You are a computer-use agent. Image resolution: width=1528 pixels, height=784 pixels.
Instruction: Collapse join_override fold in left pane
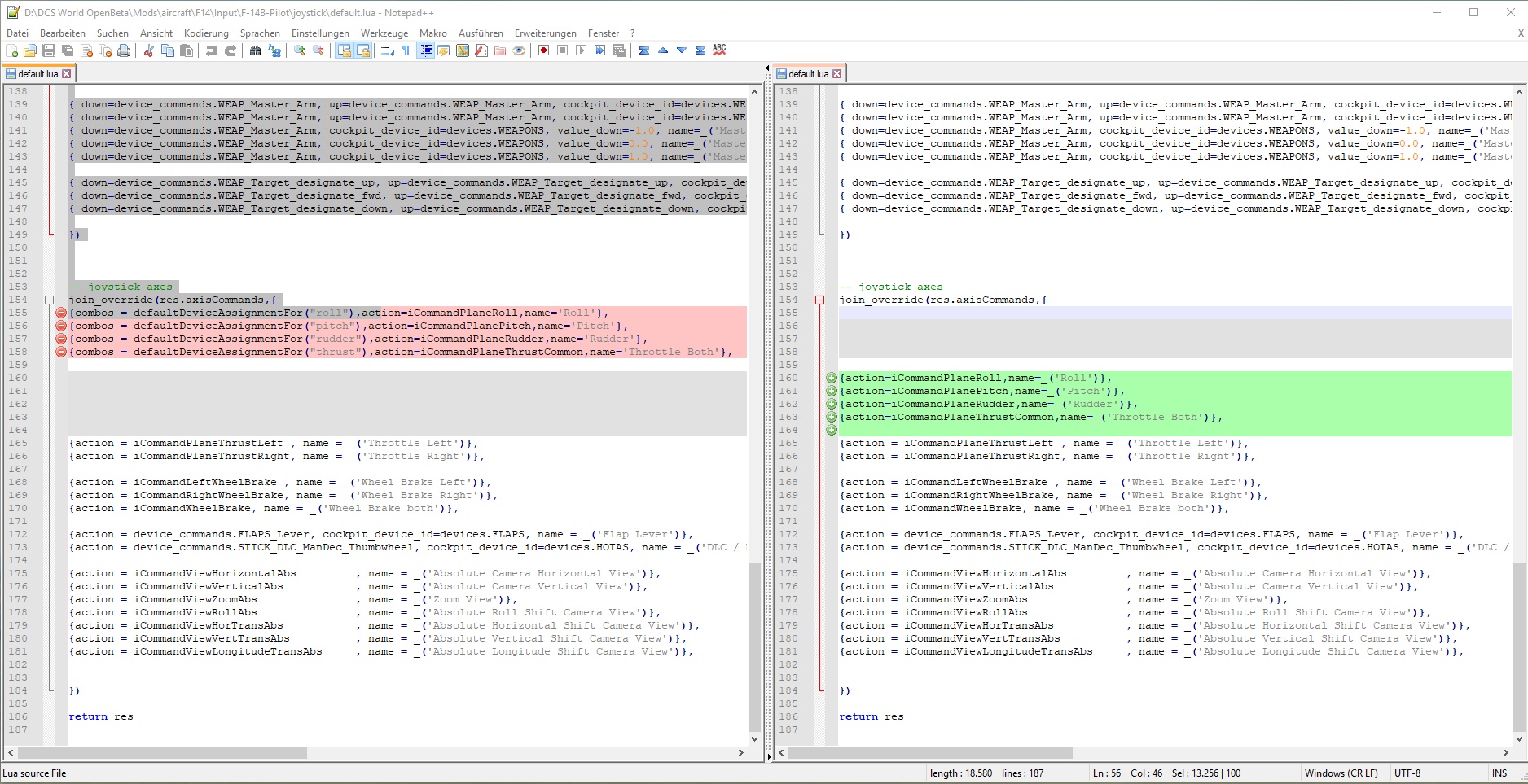coord(49,300)
